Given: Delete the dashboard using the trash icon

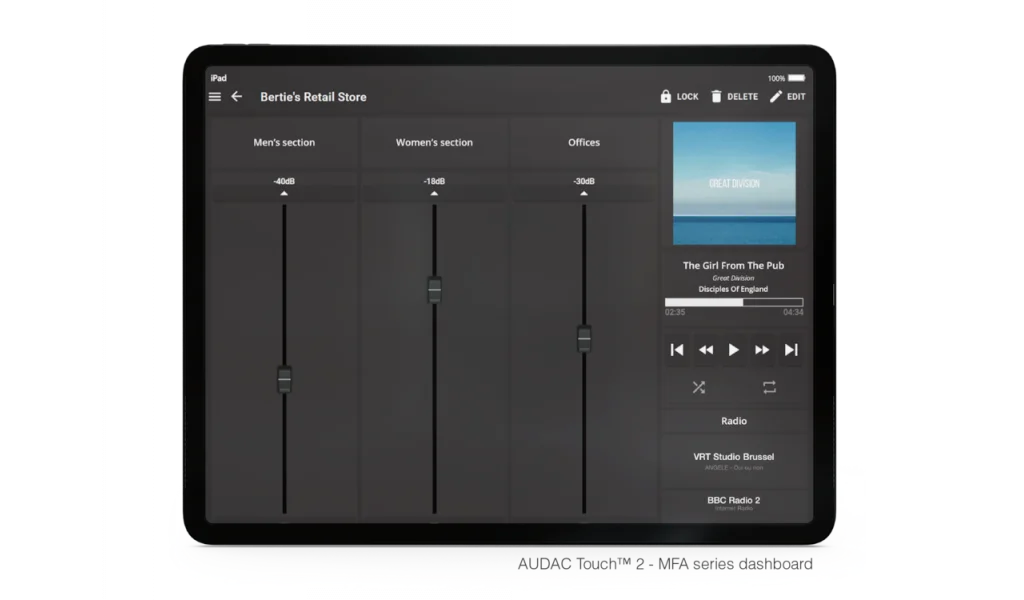Looking at the screenshot, I should tap(716, 97).
